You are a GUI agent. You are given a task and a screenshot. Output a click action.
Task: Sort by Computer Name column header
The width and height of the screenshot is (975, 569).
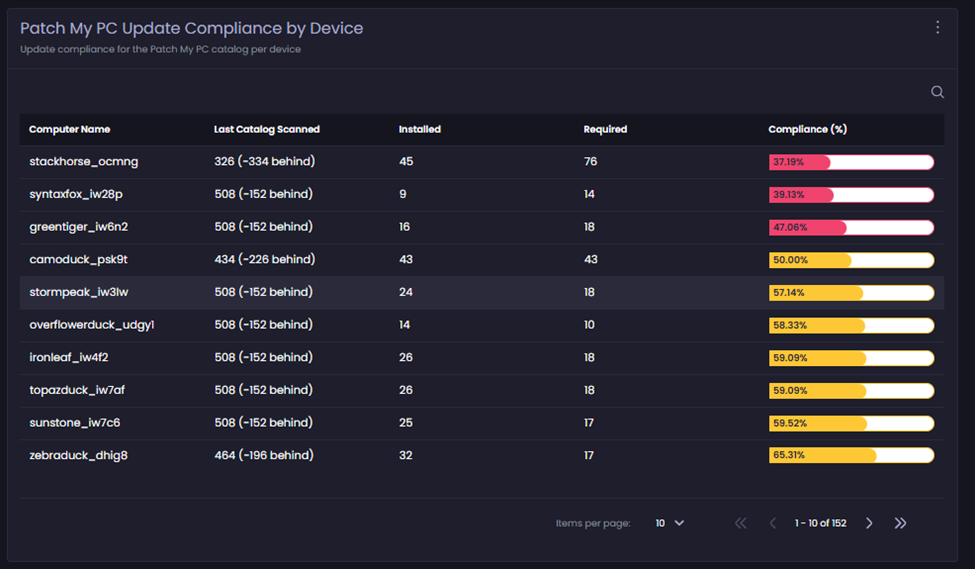[x=70, y=129]
